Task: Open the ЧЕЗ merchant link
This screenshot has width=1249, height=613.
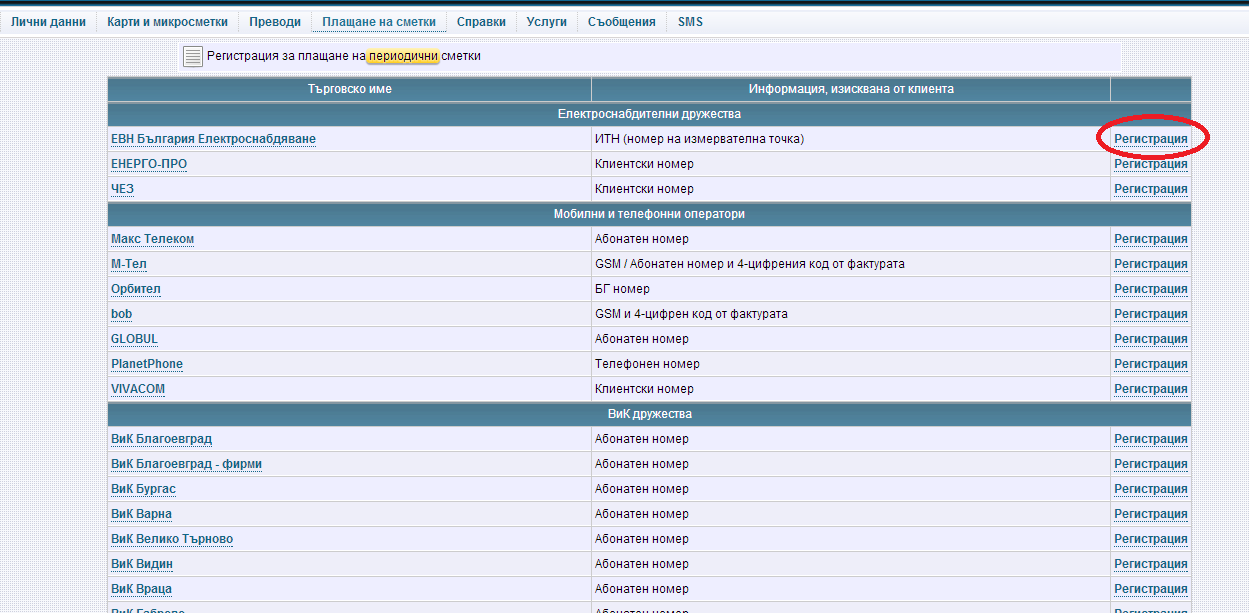Action: coord(122,189)
